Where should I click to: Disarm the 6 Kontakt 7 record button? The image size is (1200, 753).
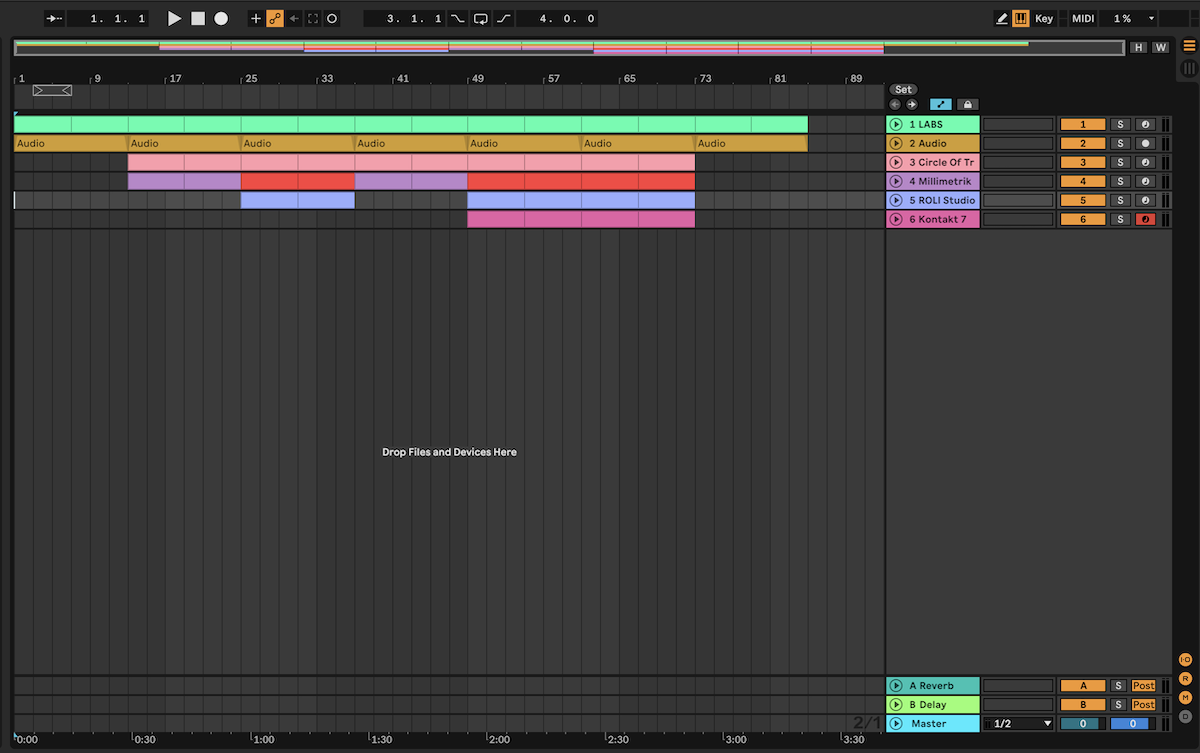pos(1145,219)
